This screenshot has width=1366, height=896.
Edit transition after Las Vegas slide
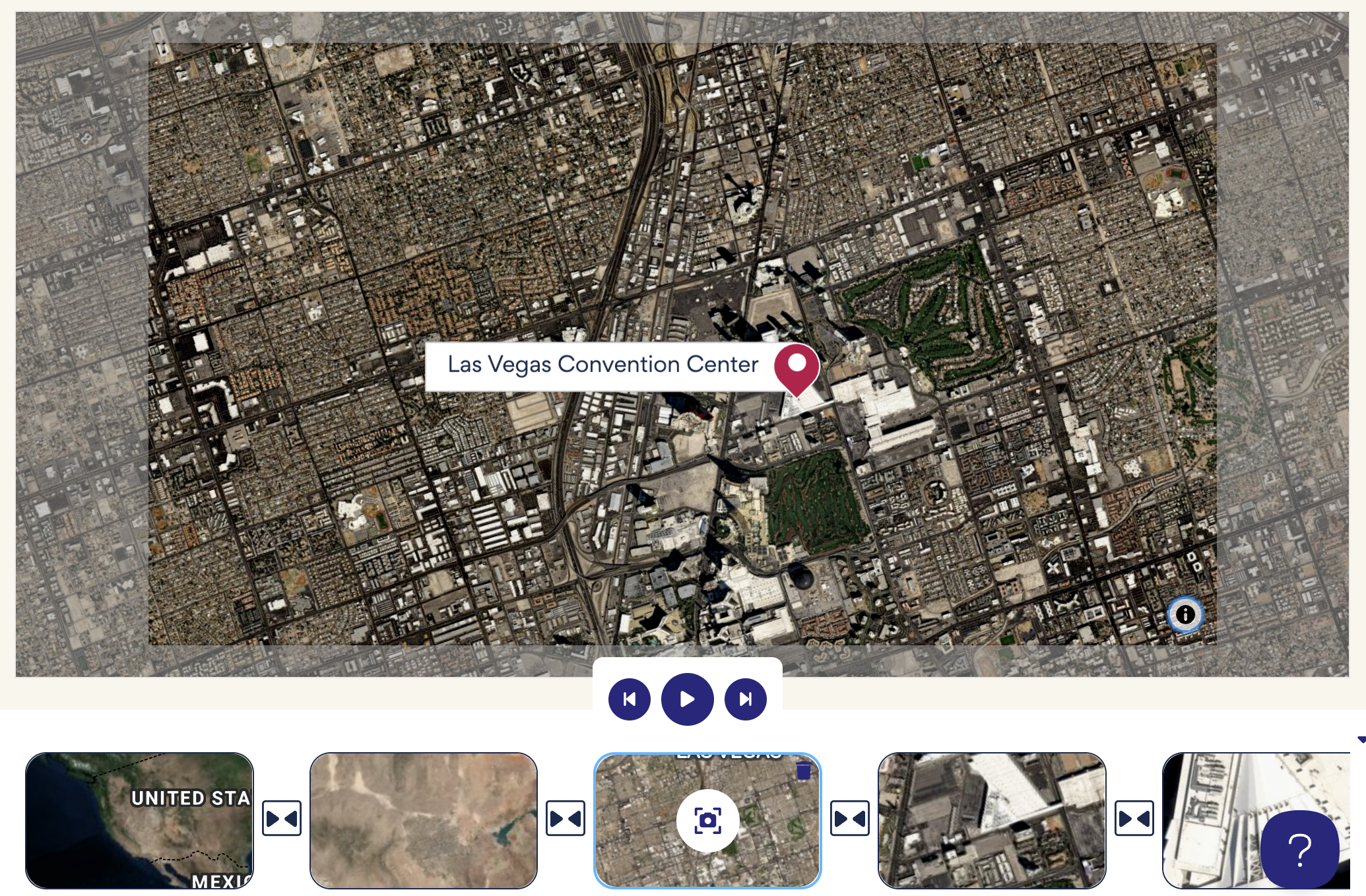click(x=850, y=819)
